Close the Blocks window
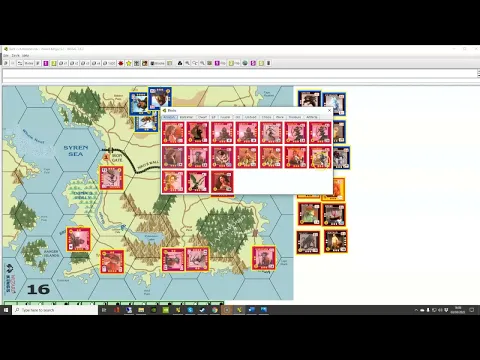The image size is (480, 360). [x=329, y=110]
